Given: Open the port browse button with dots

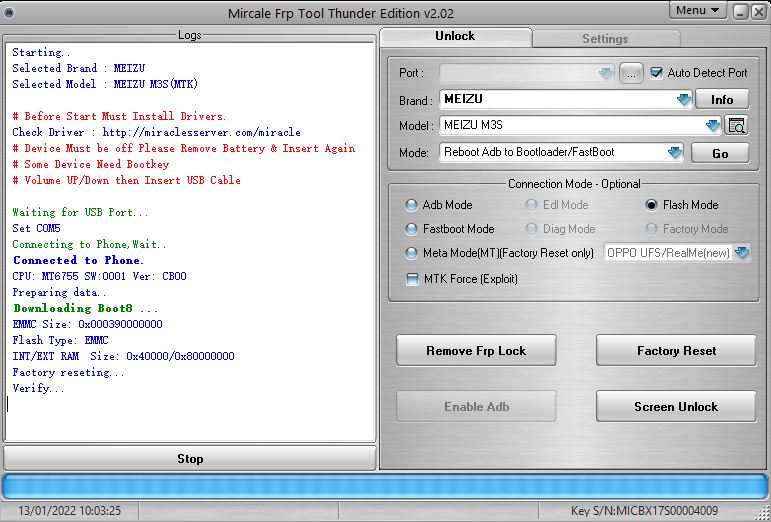Looking at the screenshot, I should click(x=631, y=73).
